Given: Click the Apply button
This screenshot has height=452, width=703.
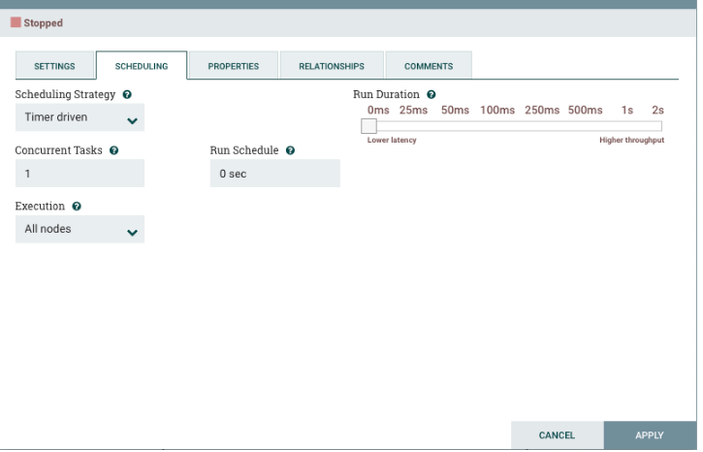Looking at the screenshot, I should point(650,435).
